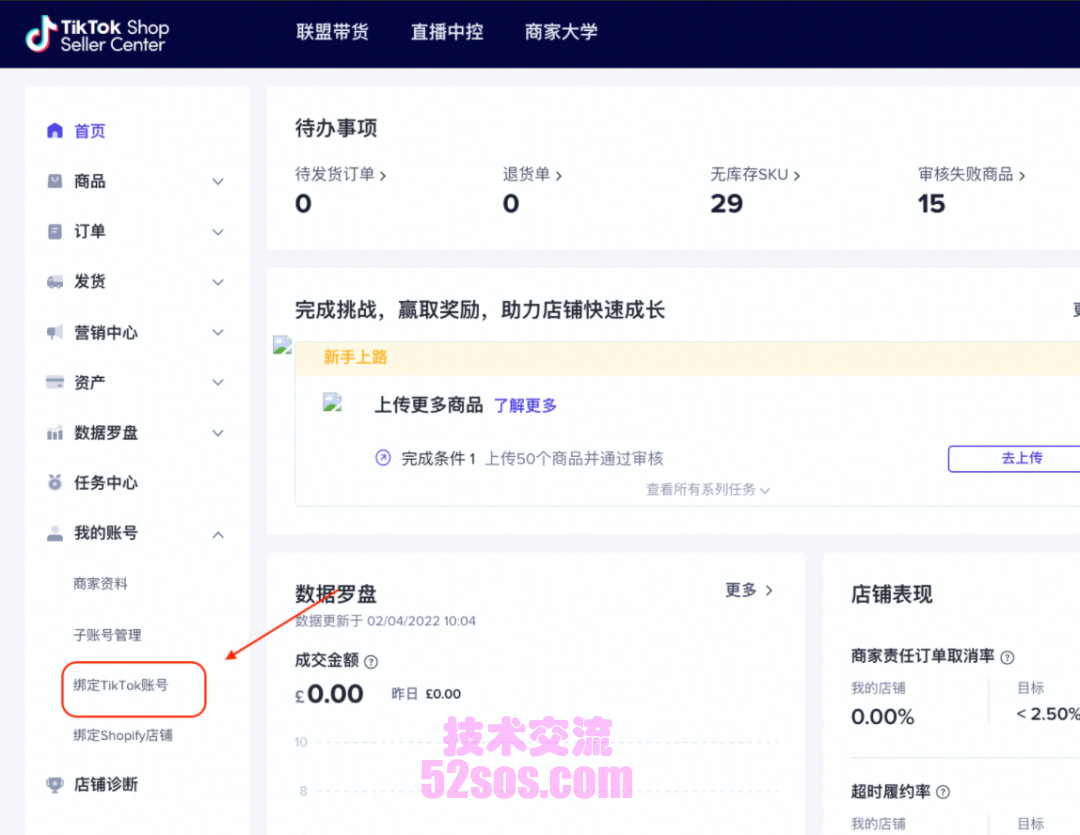The image size is (1080, 835).
Task: Expand 查看所有系列任务 dropdown
Action: pos(707,490)
